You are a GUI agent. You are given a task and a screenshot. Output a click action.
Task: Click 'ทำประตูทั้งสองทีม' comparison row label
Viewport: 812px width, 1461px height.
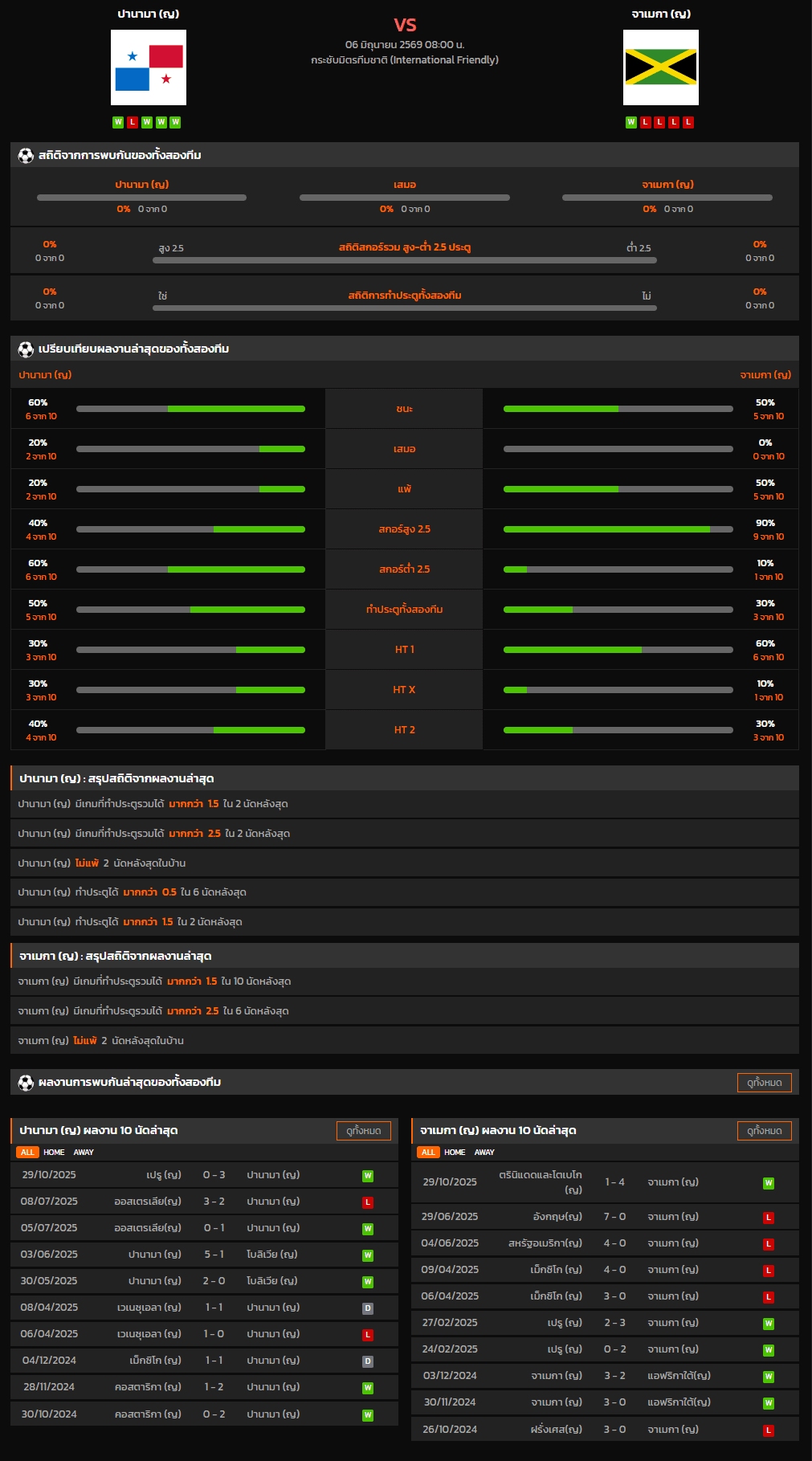point(405,610)
